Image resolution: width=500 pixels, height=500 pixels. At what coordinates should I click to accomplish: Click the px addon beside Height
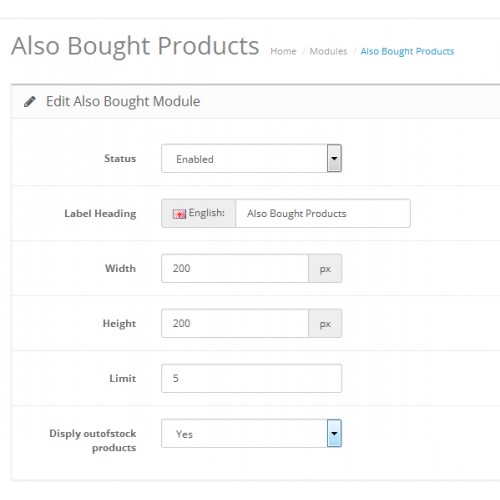(325, 323)
